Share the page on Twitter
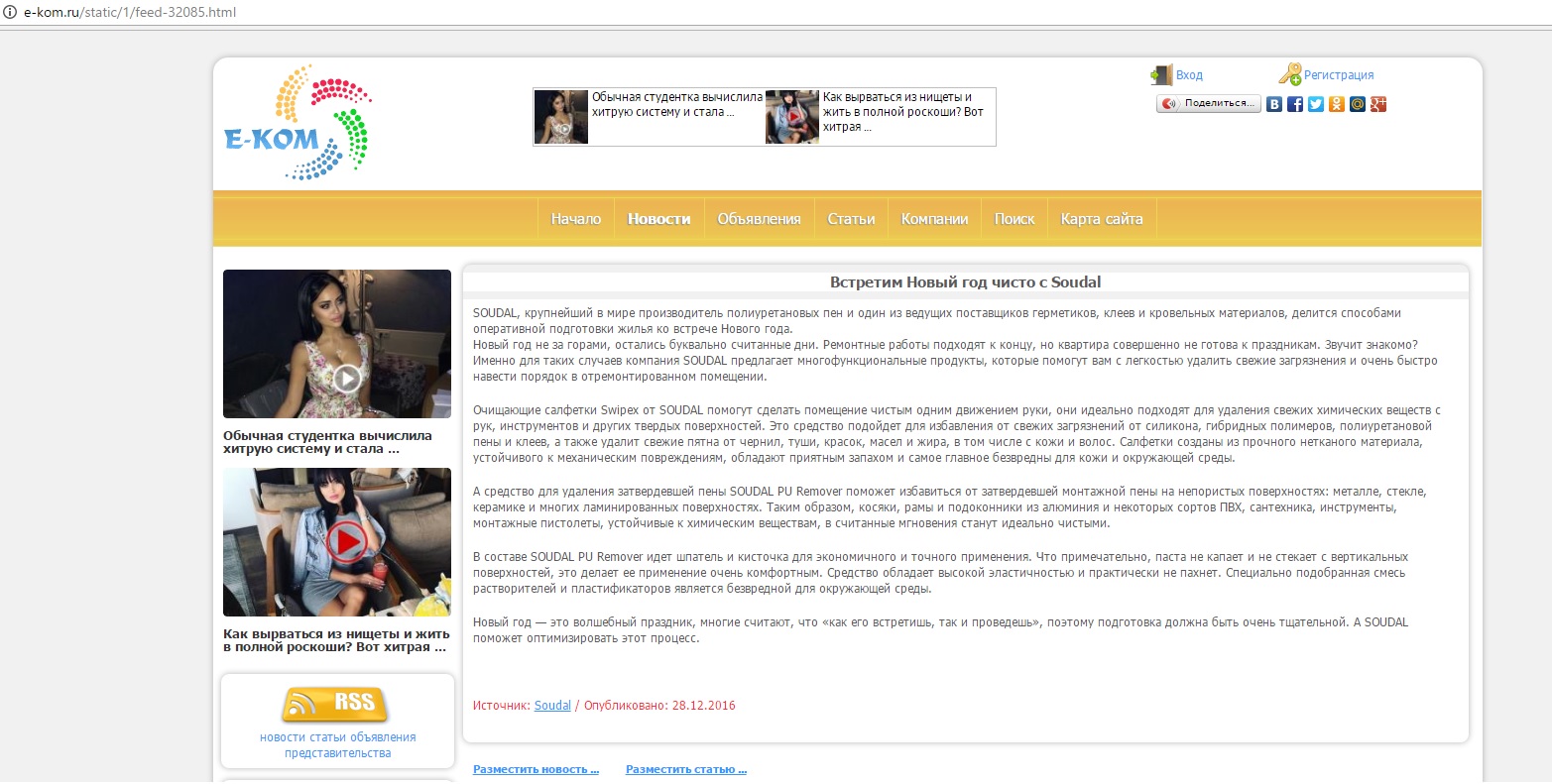This screenshot has height=784, width=1552. point(1316,103)
